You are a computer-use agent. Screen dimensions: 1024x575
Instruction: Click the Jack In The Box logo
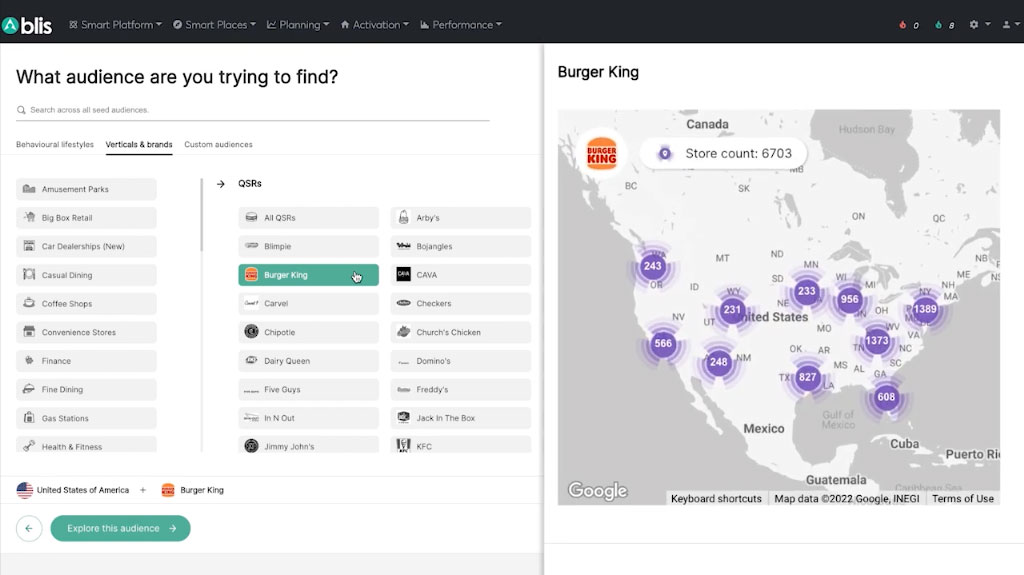[404, 417]
